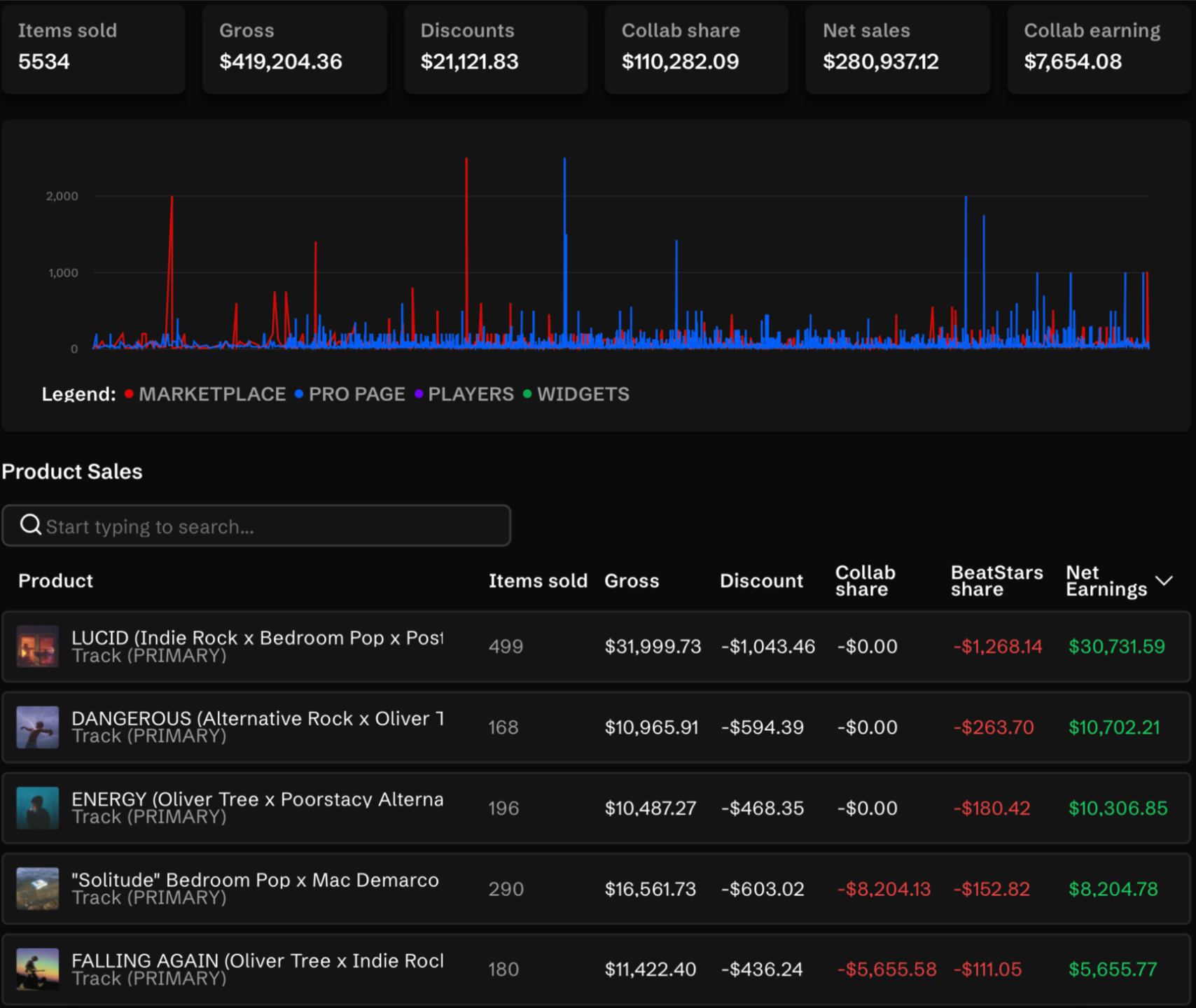The image size is (1196, 1008).
Task: Sort by the BeatStars share column
Action: [x=996, y=581]
